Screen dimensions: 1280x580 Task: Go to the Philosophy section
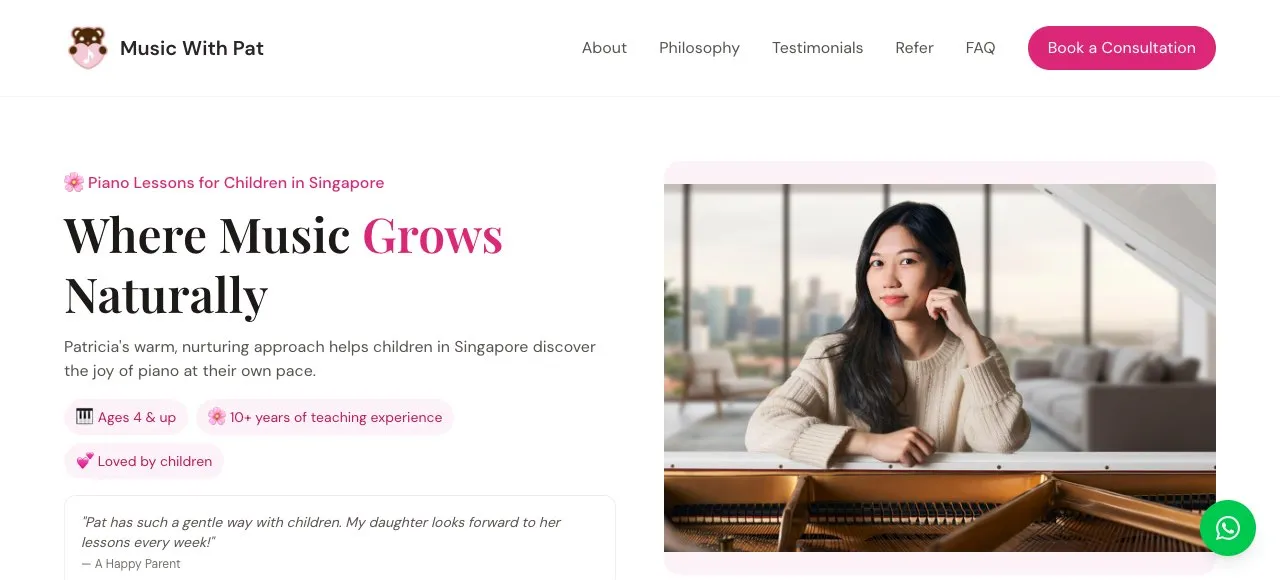tap(699, 48)
